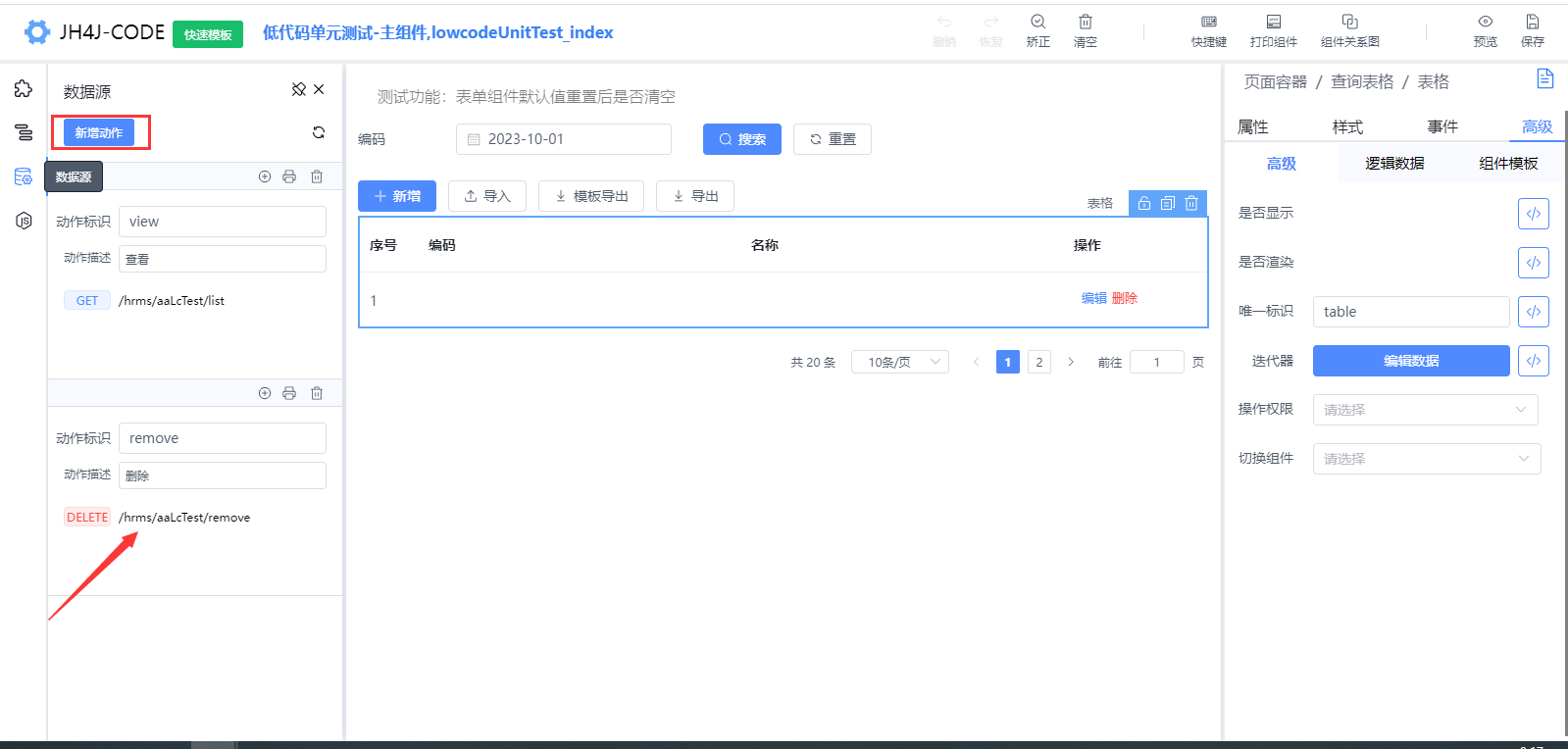Click the 编辑数据 button
Screen dimensions: 1568x749
1411,361
